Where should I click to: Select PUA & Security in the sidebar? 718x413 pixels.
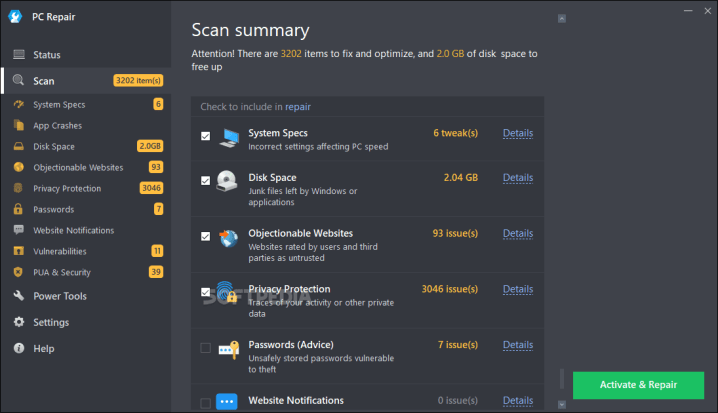pos(86,272)
